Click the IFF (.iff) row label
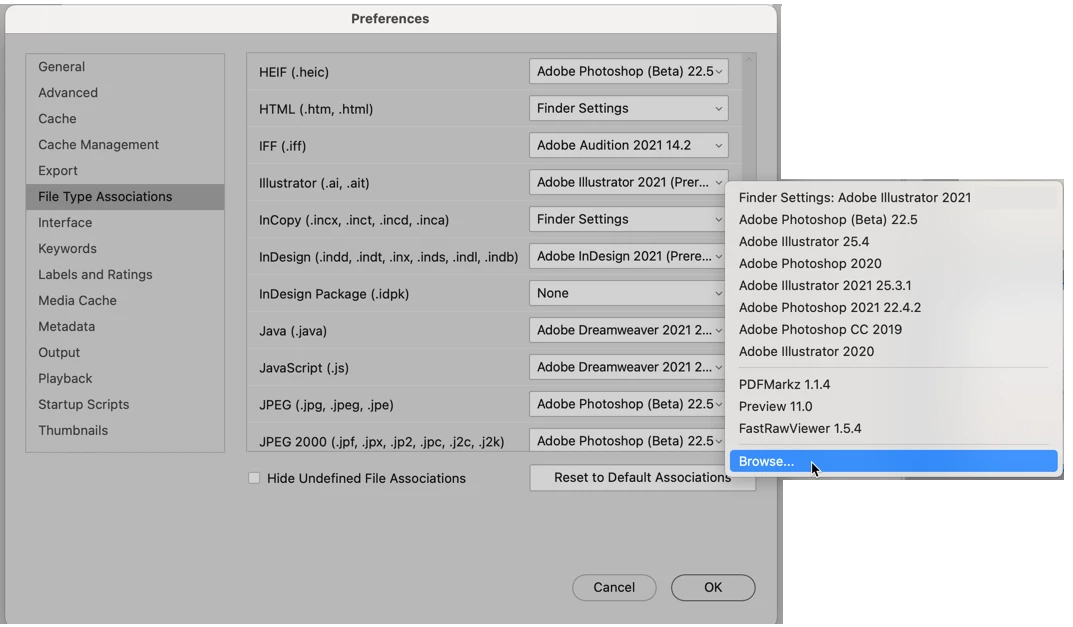The width and height of the screenshot is (1073, 627). point(283,146)
